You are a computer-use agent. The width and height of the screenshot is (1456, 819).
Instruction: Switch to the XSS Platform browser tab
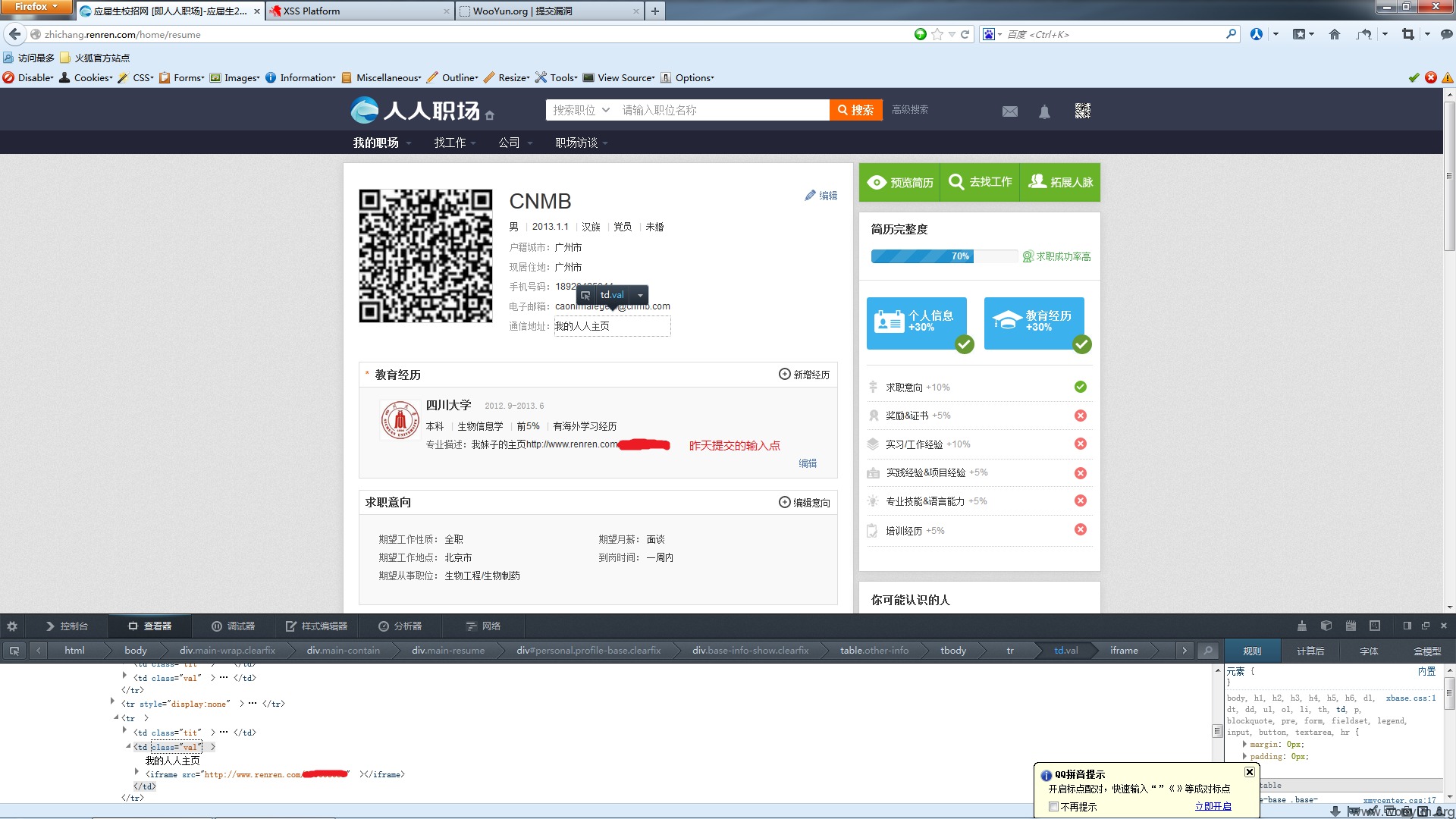coord(359,11)
